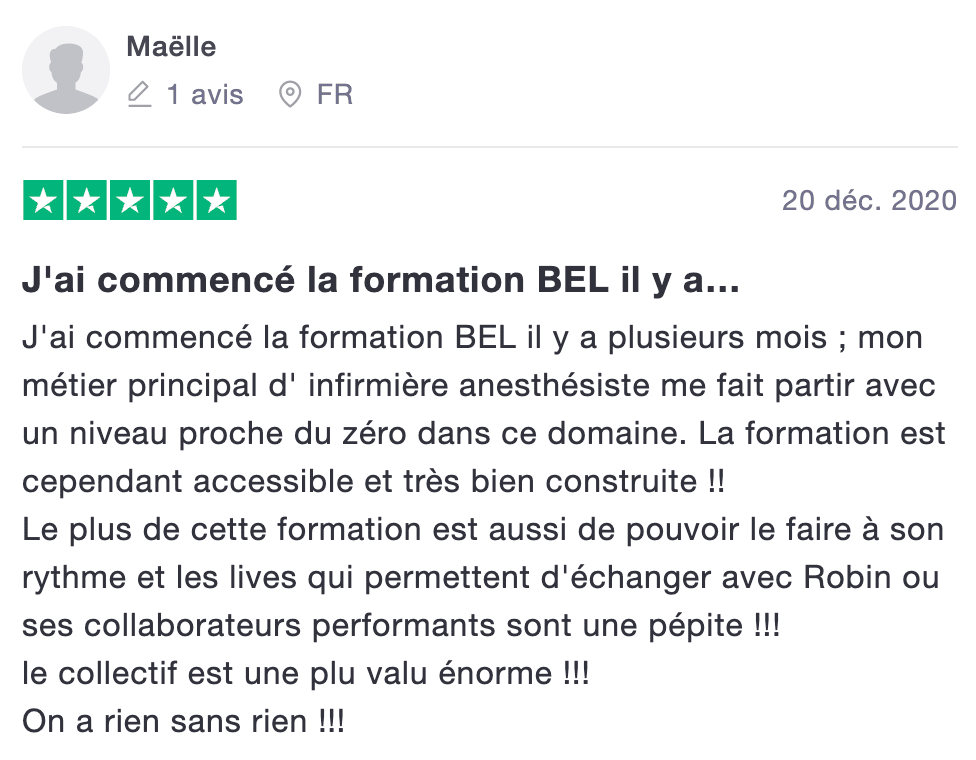Viewport: 976px width, 760px height.
Task: Click the location pin icon
Action: click(x=290, y=95)
